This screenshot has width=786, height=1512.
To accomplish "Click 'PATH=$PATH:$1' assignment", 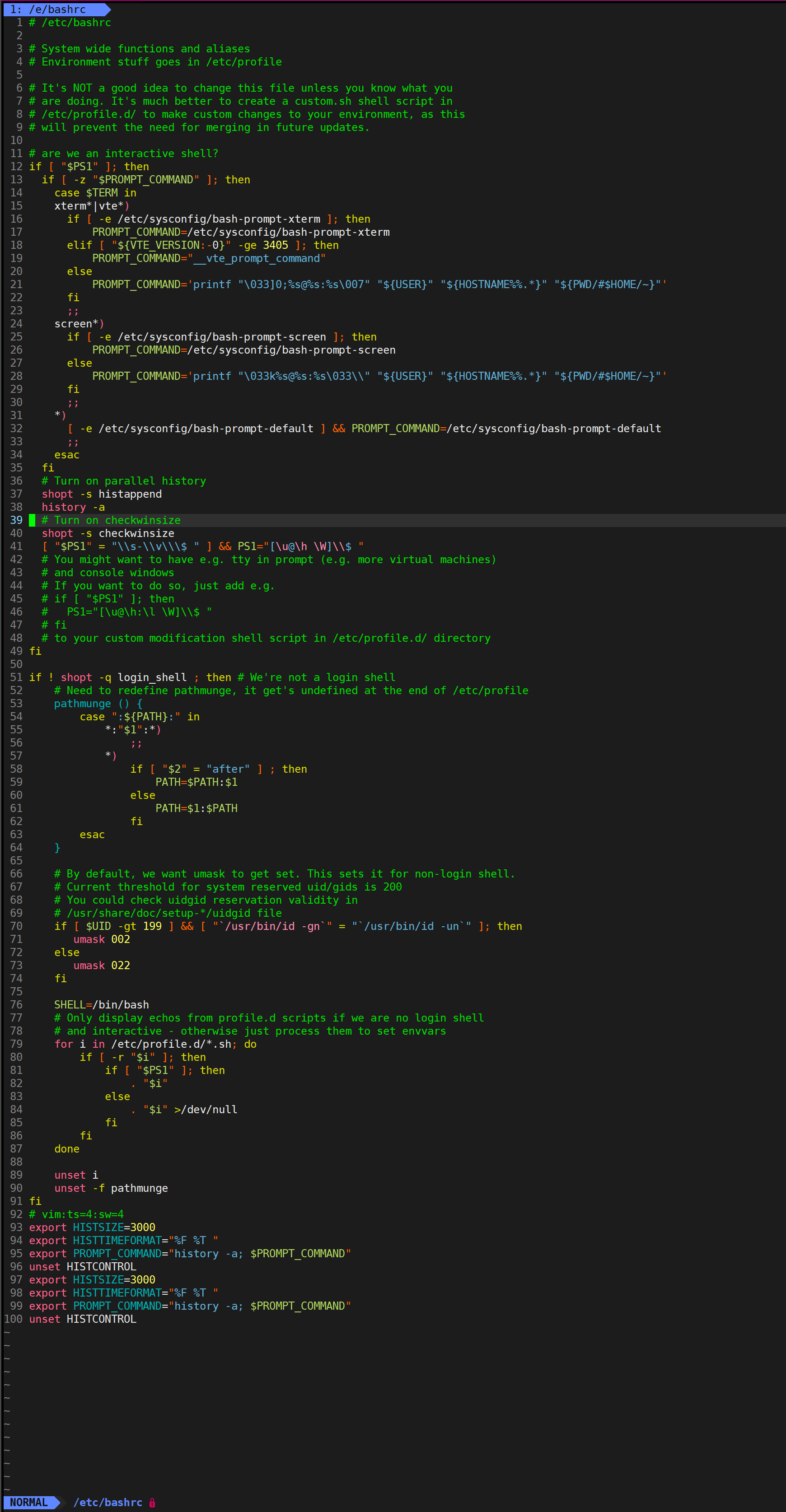I will [196, 782].
